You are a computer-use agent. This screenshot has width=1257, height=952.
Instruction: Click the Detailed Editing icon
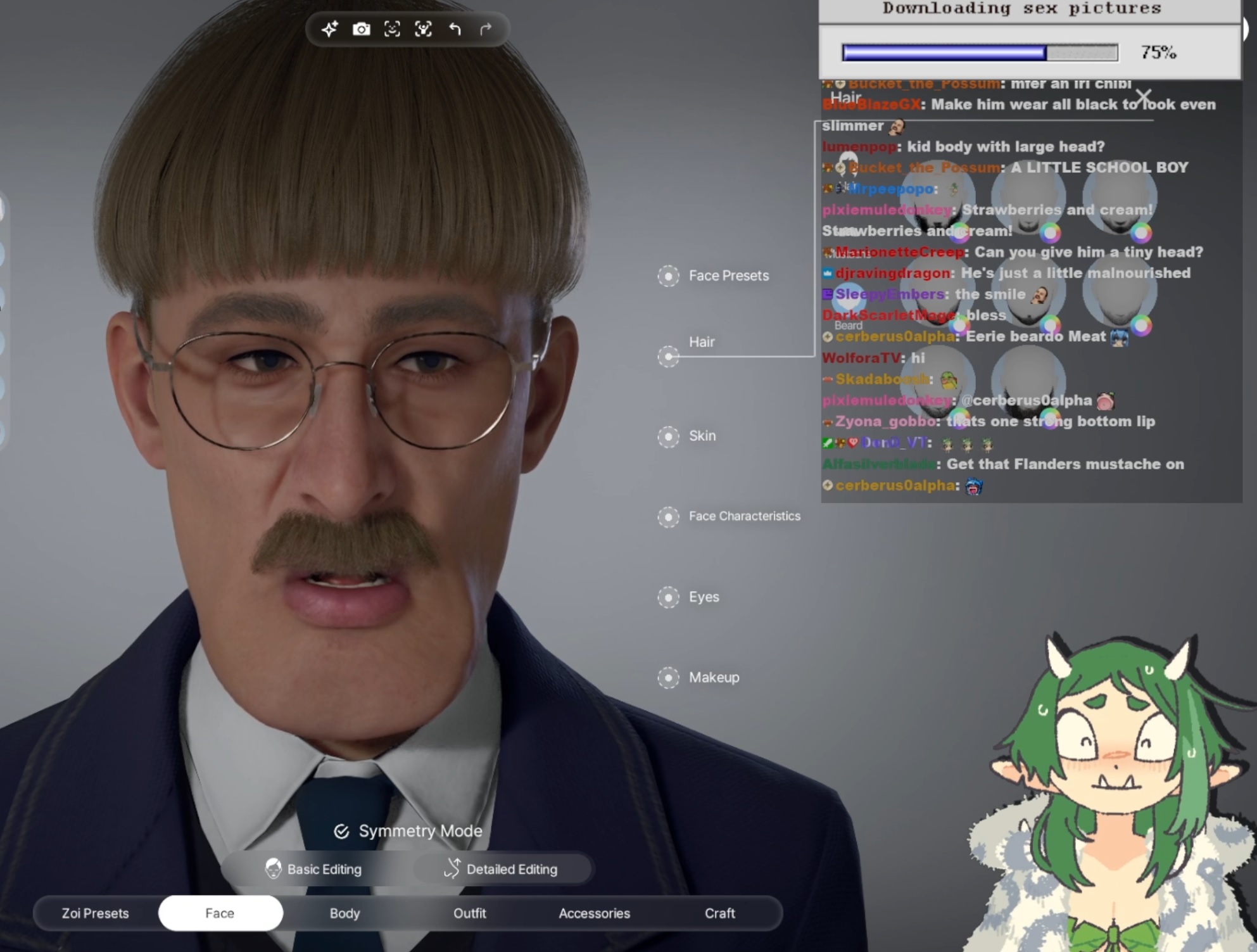pos(452,868)
